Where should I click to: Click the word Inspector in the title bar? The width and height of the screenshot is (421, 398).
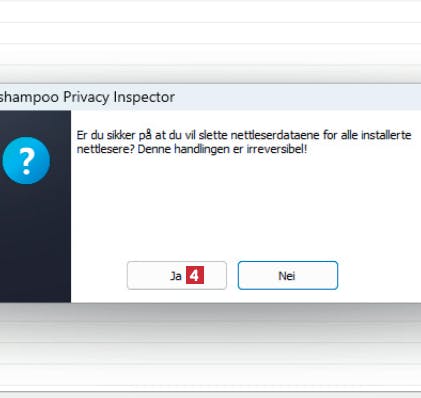click(144, 97)
